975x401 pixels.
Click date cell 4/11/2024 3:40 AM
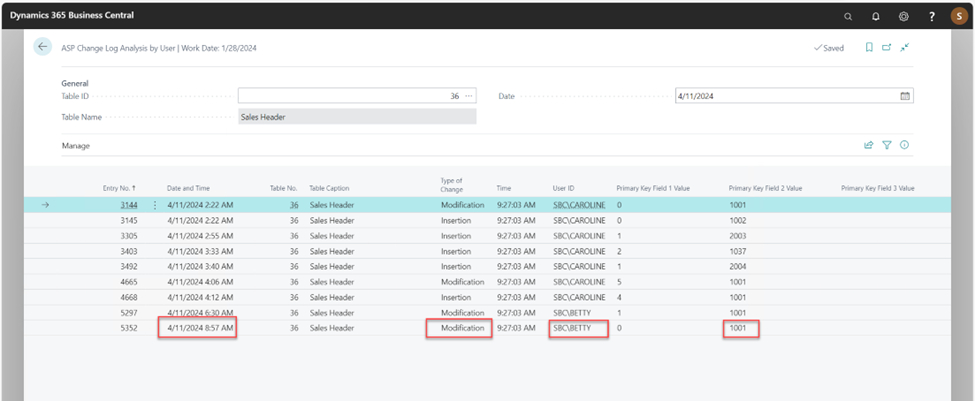pos(200,267)
